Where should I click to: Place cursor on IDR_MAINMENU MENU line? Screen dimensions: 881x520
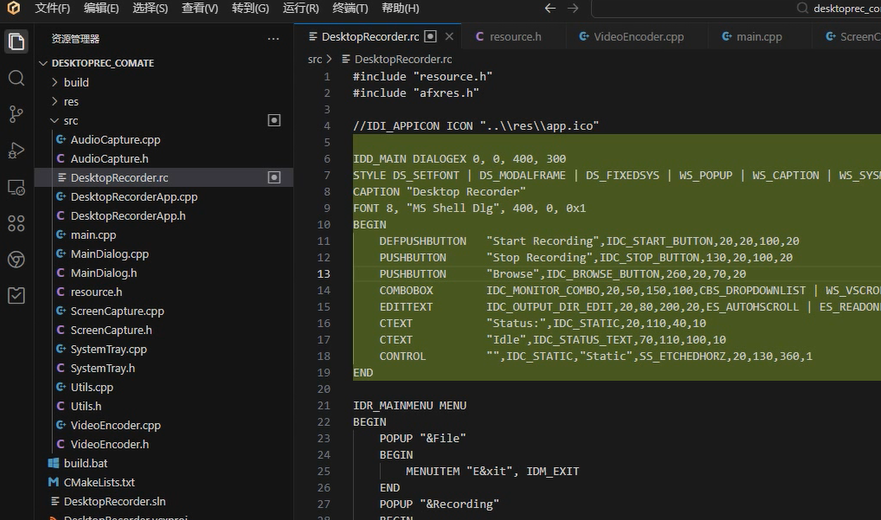pos(410,405)
